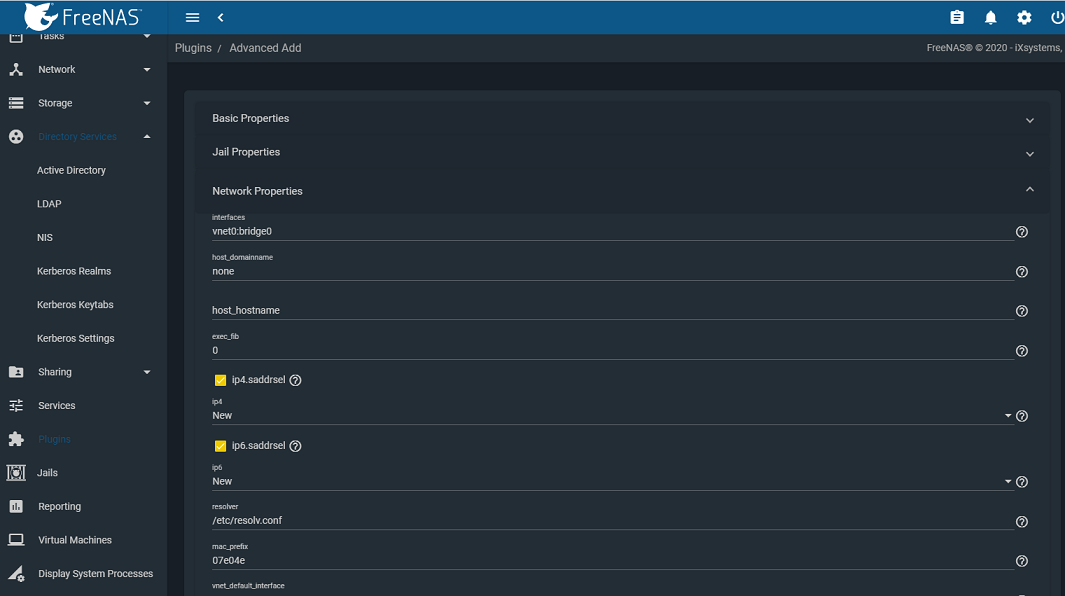Image resolution: width=1065 pixels, height=596 pixels.
Task: Toggle the hamburger menu icon
Action: [x=192, y=18]
